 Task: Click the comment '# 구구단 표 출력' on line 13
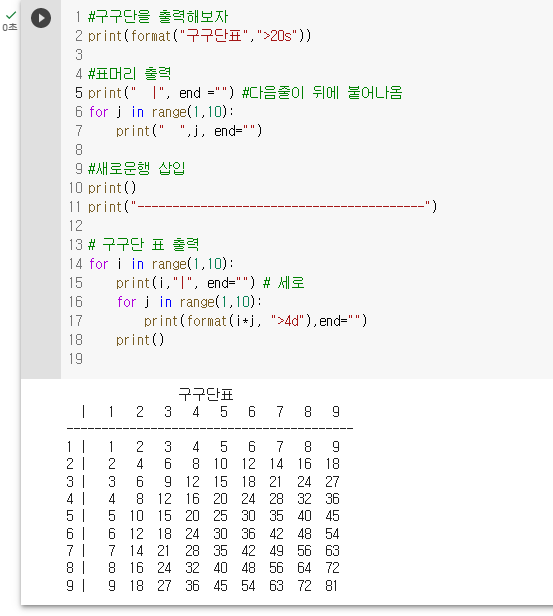[x=144, y=245]
